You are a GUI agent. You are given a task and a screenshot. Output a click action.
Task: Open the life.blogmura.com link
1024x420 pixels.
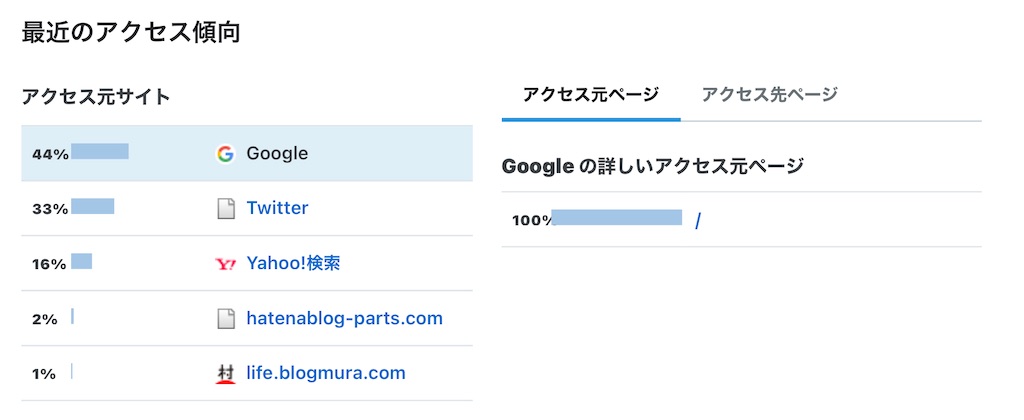tap(326, 374)
